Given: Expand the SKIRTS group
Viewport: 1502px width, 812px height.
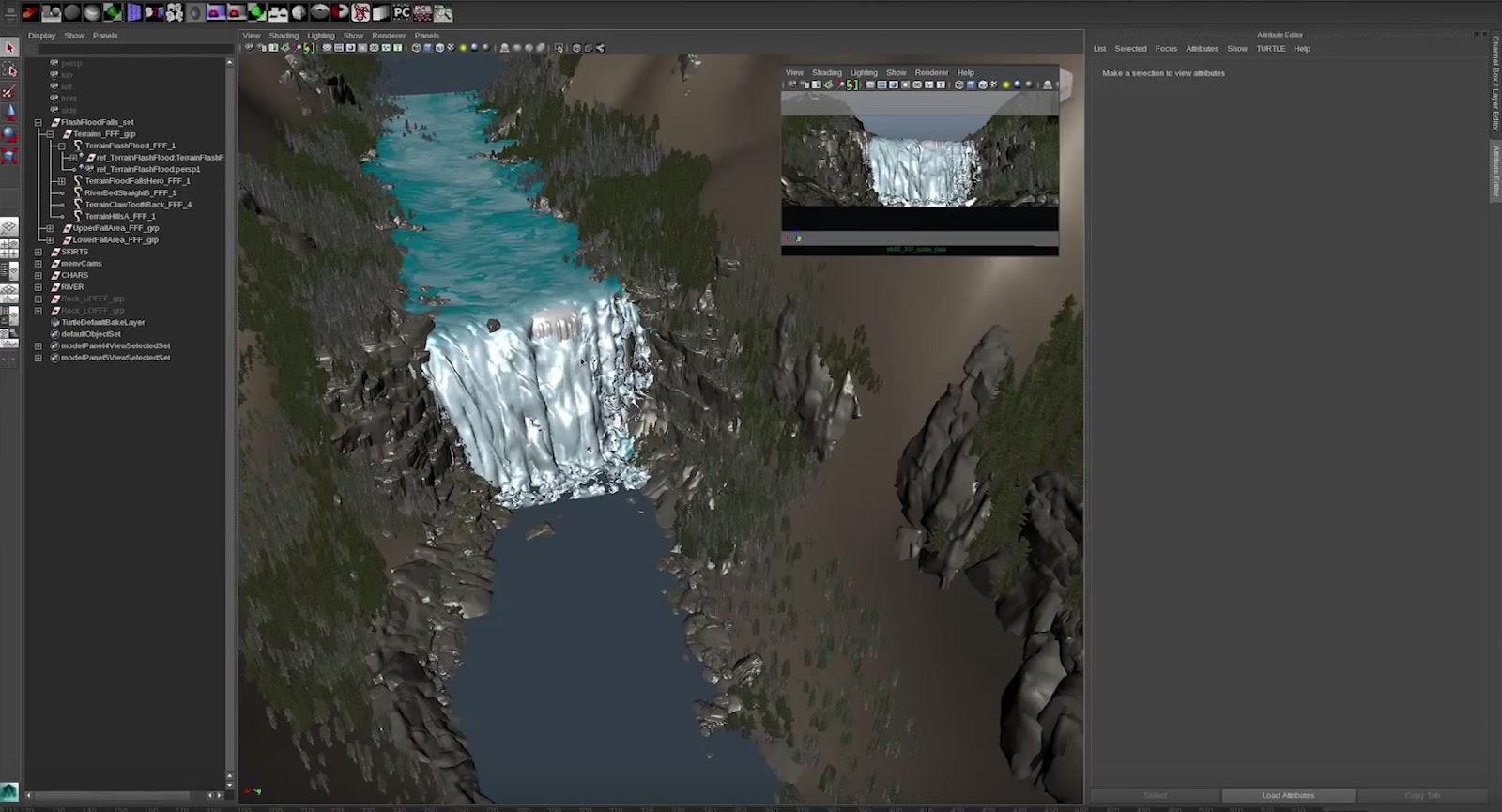Looking at the screenshot, I should pos(38,252).
